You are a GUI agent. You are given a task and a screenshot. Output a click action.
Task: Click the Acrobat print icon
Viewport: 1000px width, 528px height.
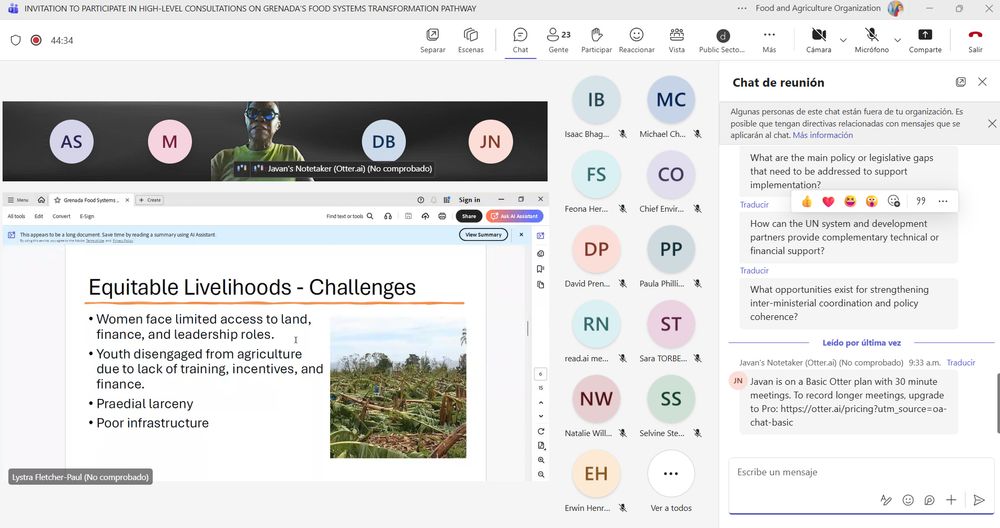442,216
